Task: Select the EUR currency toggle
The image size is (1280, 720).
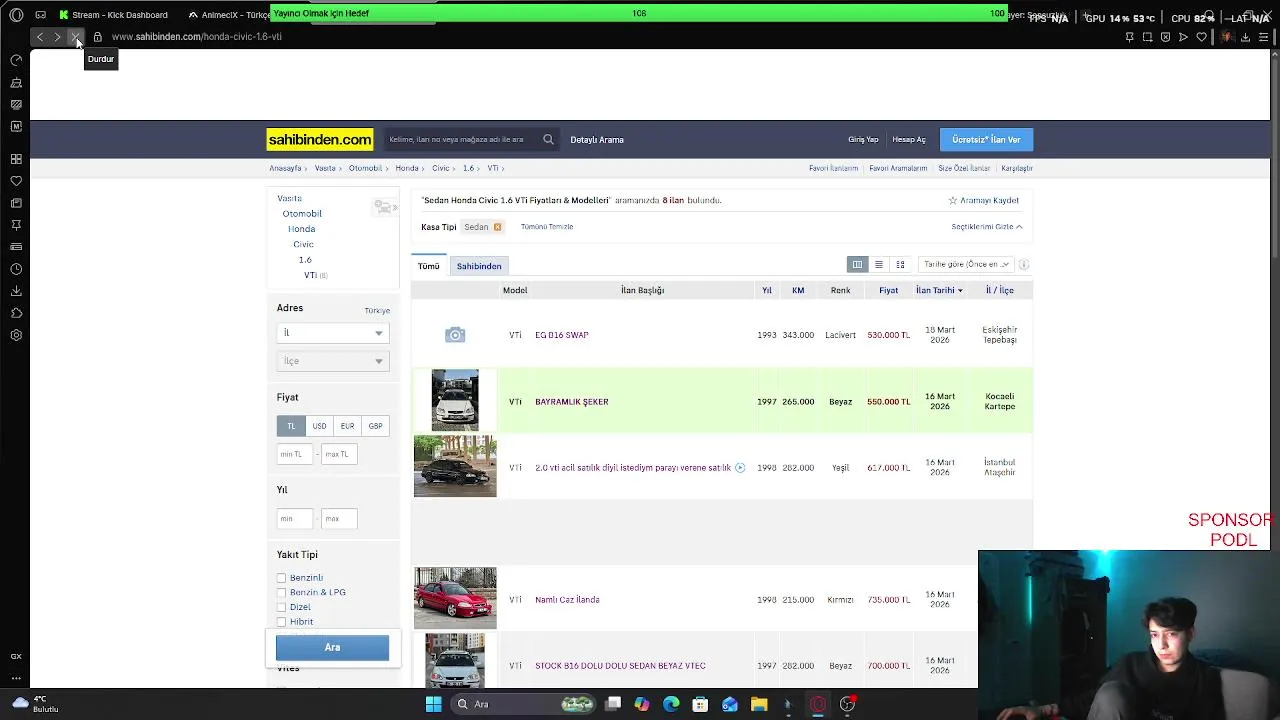Action: click(x=347, y=426)
